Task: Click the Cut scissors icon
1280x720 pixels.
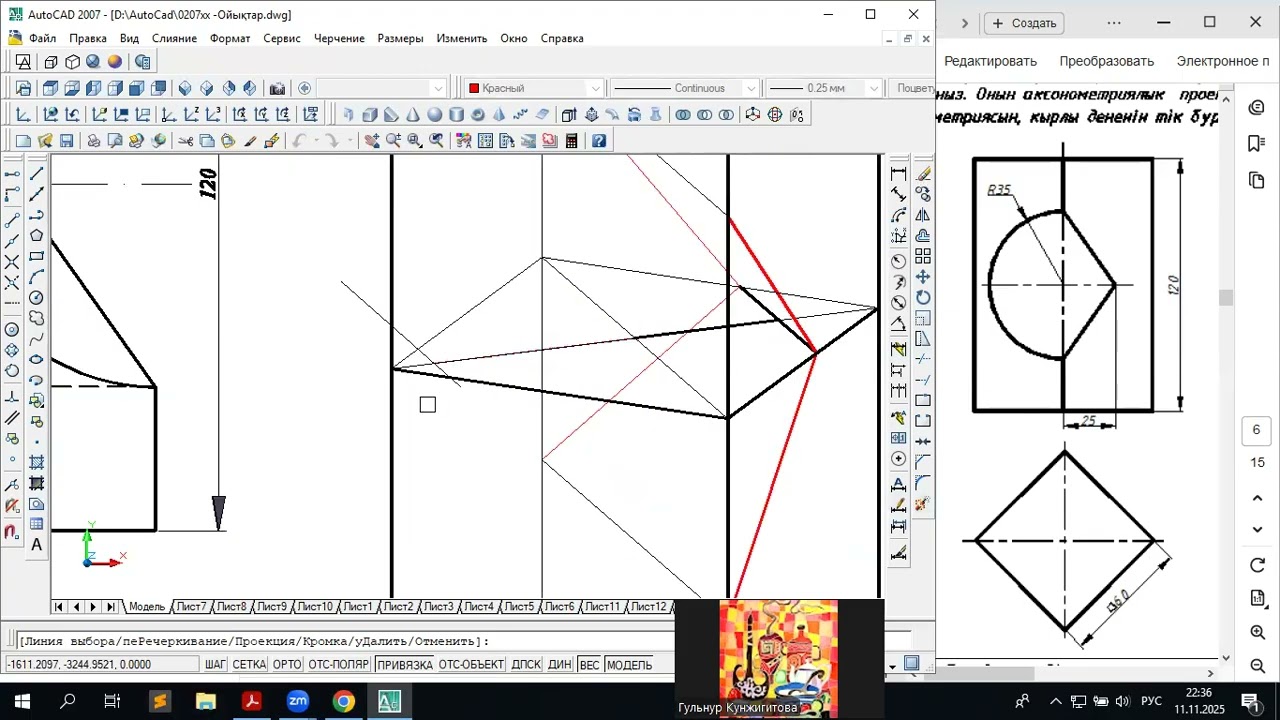Action: click(x=185, y=141)
